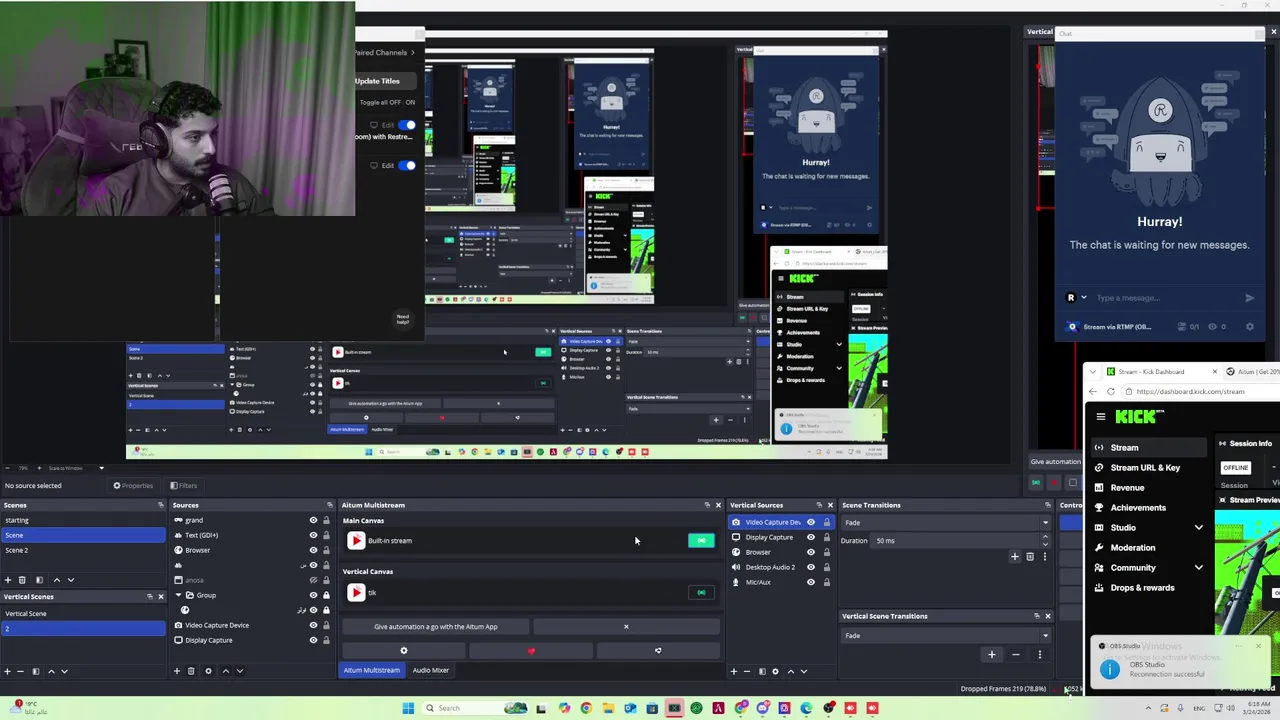
Task: Hide Desktop Audio 2 in Vertical Sources
Action: click(811, 567)
